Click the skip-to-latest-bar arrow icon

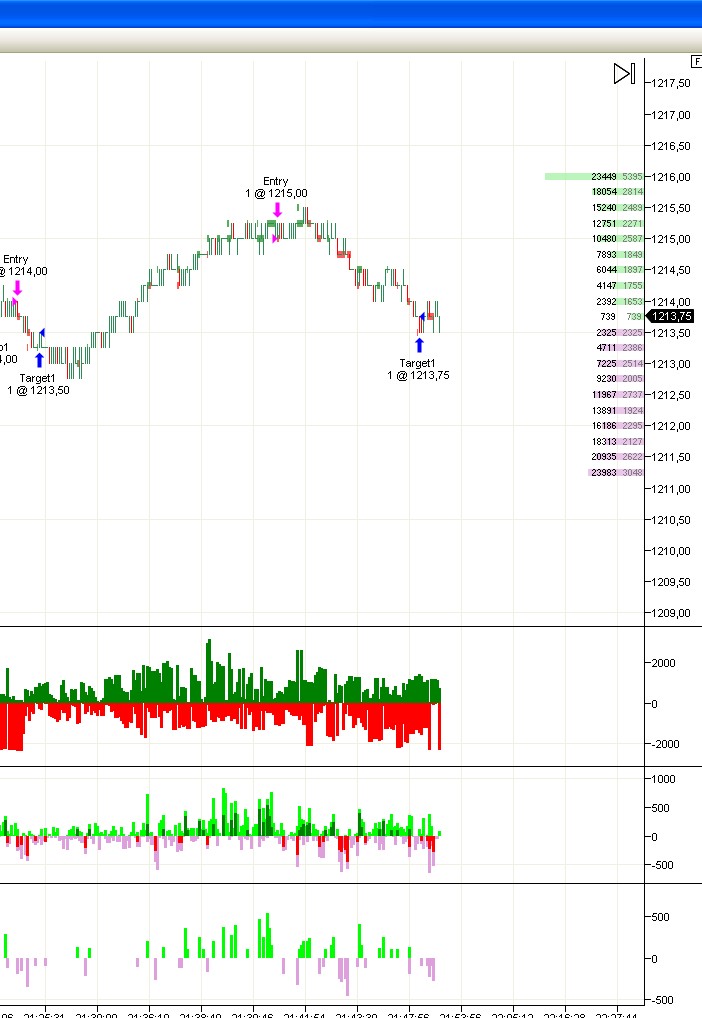pyautogui.click(x=624, y=73)
